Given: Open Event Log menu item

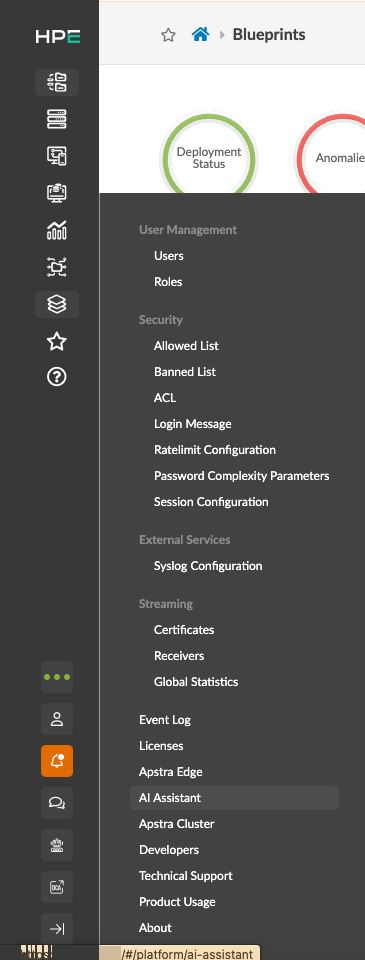Looking at the screenshot, I should (x=165, y=720).
